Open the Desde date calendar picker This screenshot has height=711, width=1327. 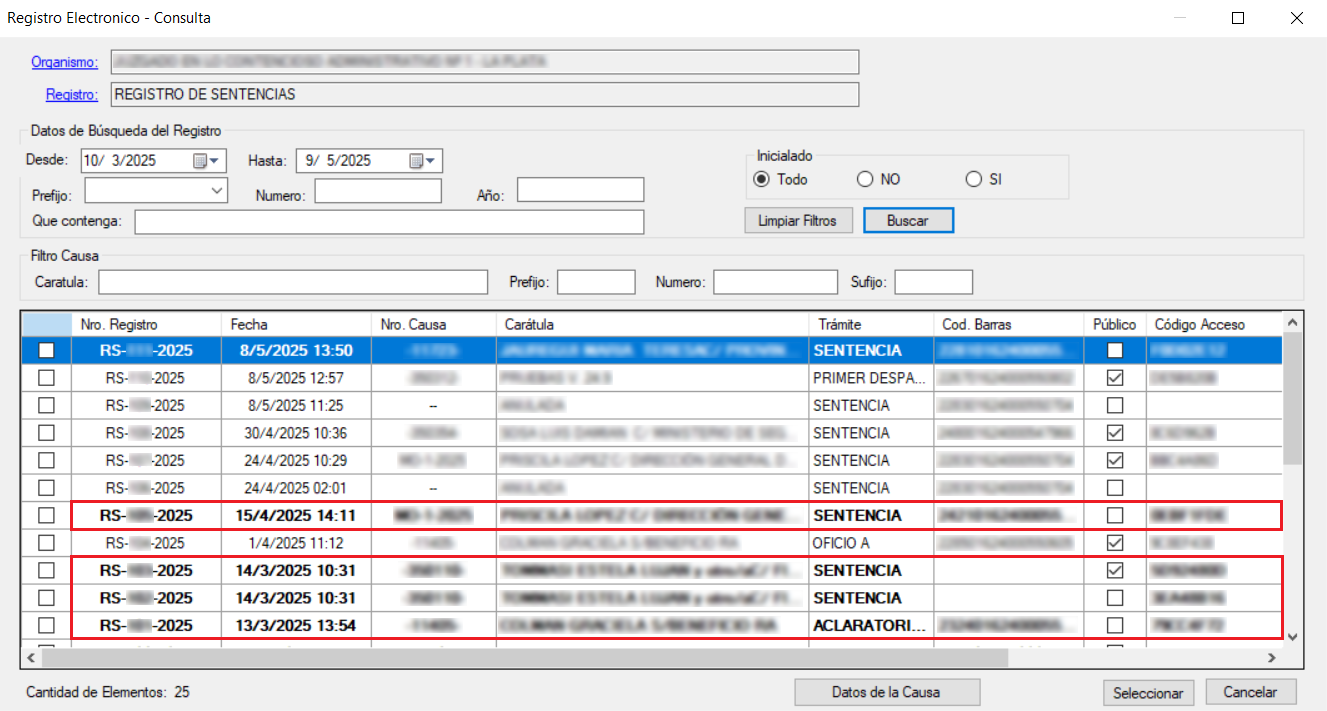point(205,161)
